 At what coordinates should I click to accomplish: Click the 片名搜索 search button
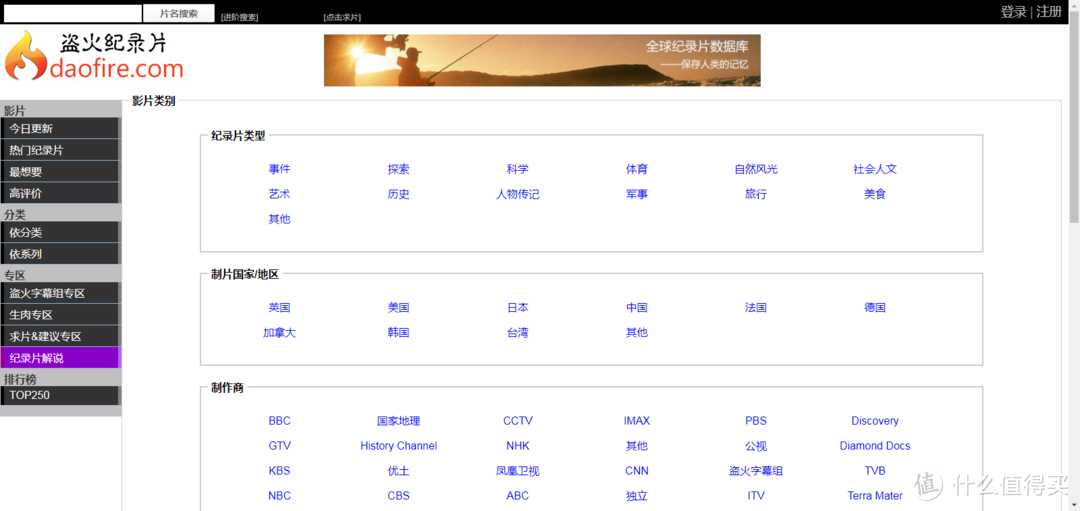pyautogui.click(x=178, y=13)
